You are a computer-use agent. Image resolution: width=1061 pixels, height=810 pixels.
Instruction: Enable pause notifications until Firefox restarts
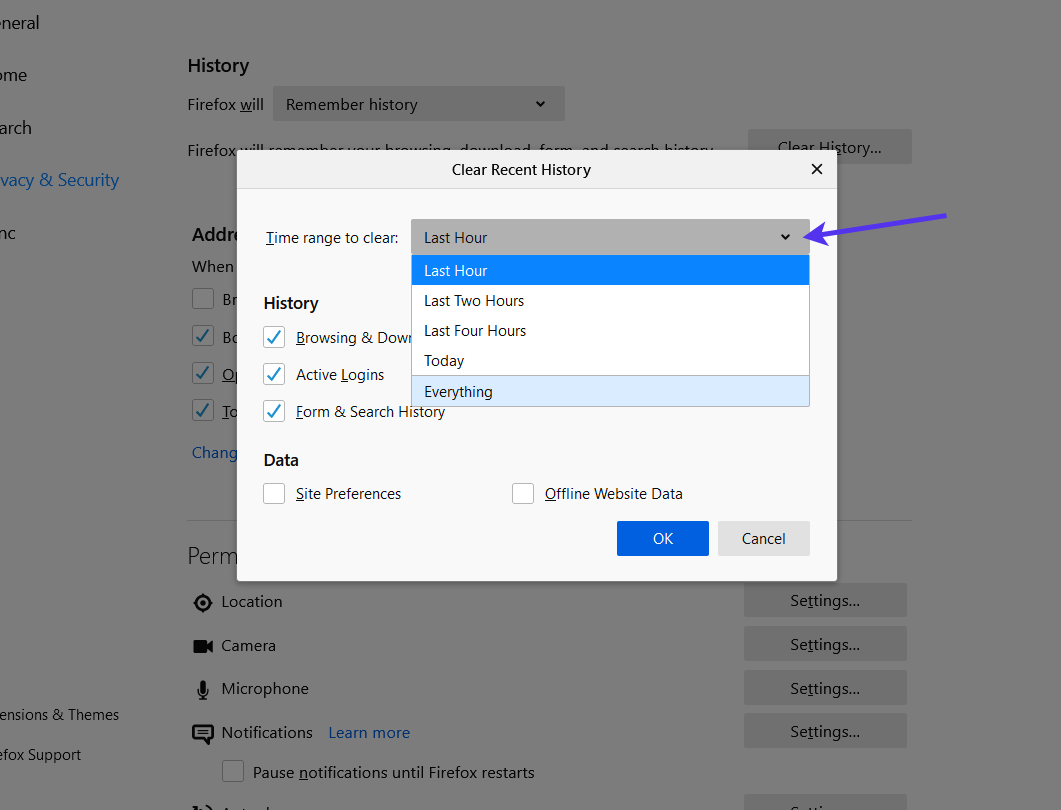[233, 771]
